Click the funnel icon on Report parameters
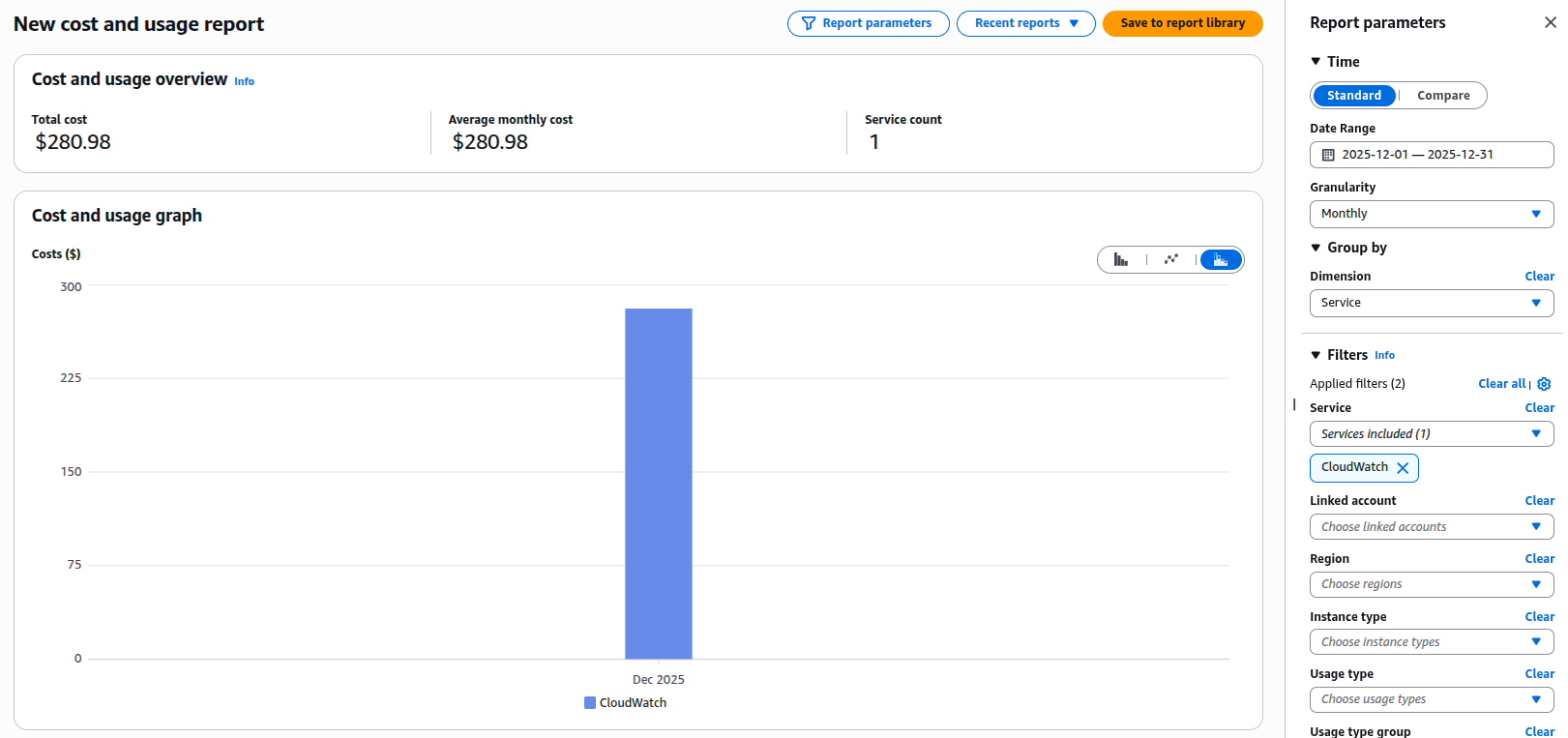Image resolution: width=1568 pixels, height=738 pixels. coord(809,23)
